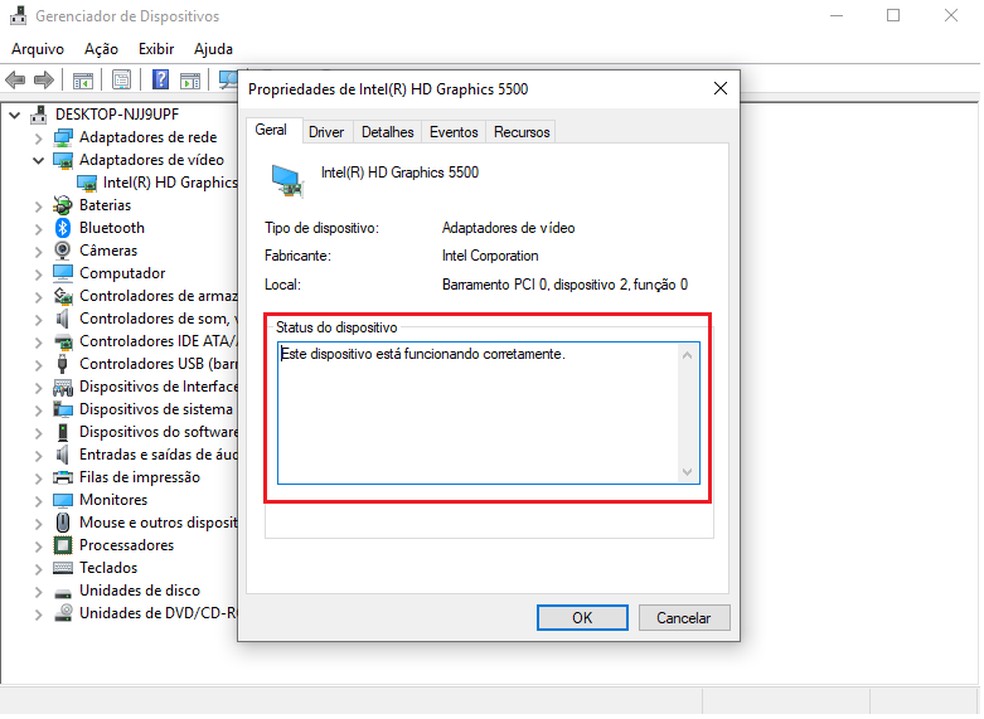Click the Back arrow in the toolbar
Screen dimensions: 984x719
coord(15,80)
